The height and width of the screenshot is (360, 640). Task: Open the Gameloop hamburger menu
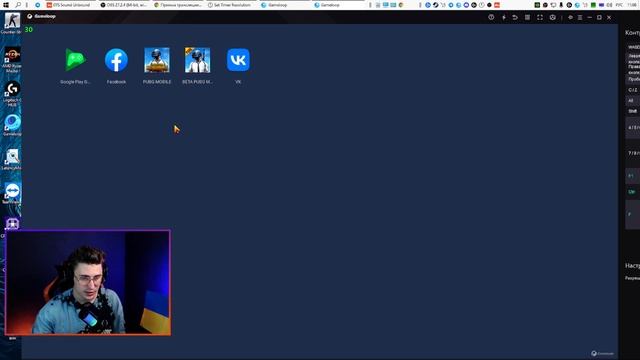(x=580, y=18)
